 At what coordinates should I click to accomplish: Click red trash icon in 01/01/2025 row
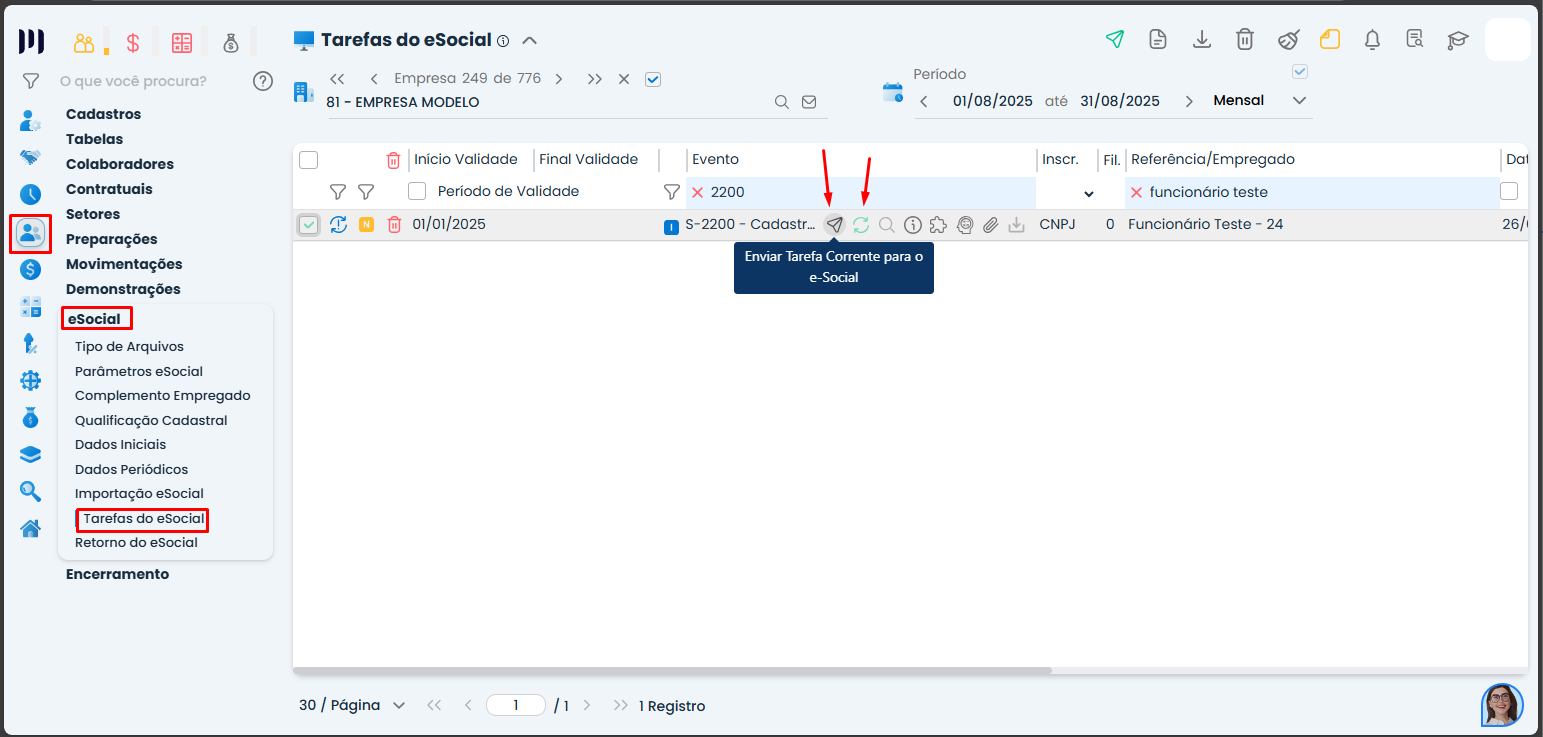394,225
